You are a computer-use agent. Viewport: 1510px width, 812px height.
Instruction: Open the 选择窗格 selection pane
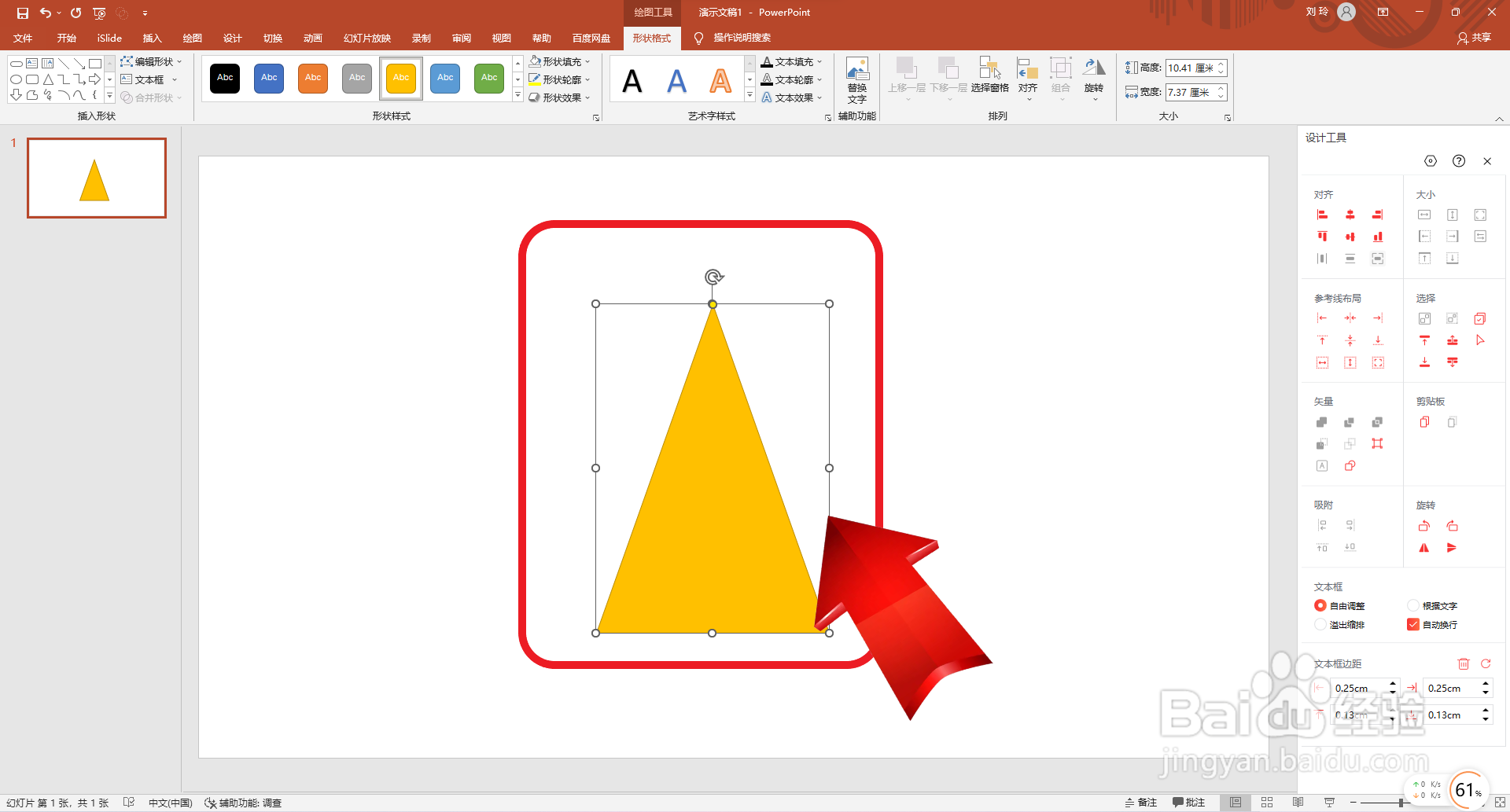pyautogui.click(x=989, y=76)
